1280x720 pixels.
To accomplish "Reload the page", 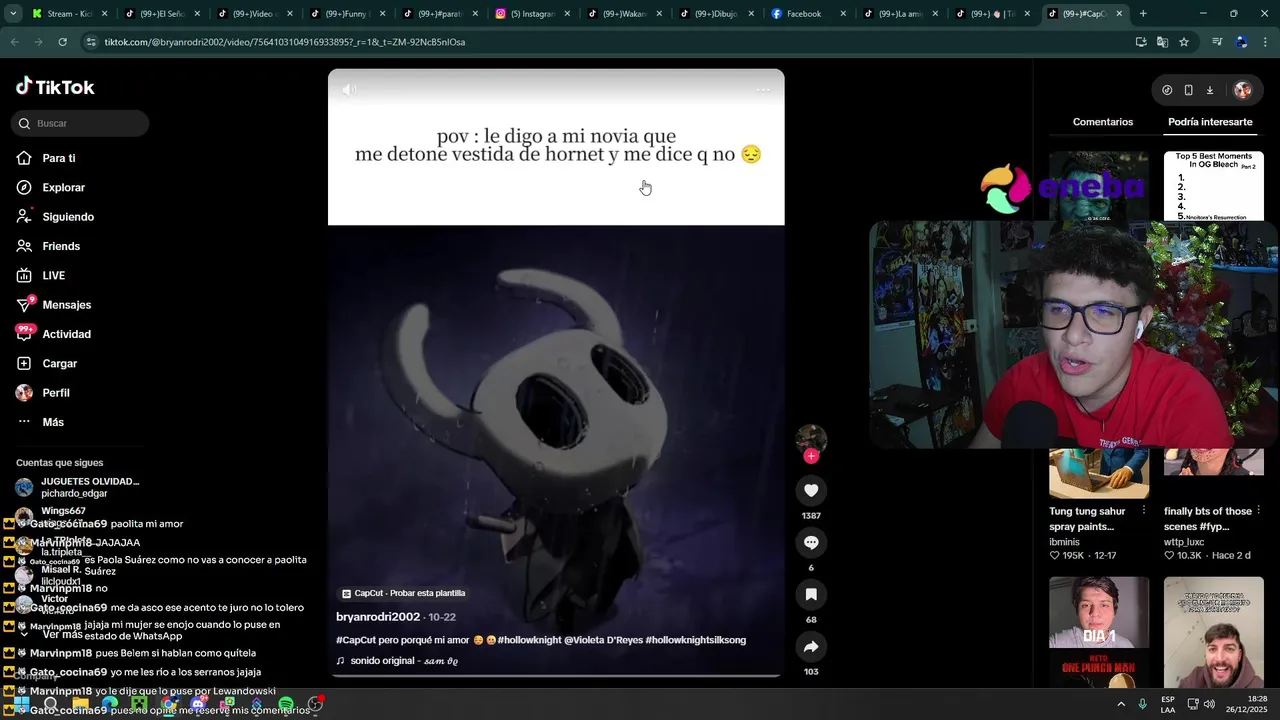I will click(x=62, y=42).
